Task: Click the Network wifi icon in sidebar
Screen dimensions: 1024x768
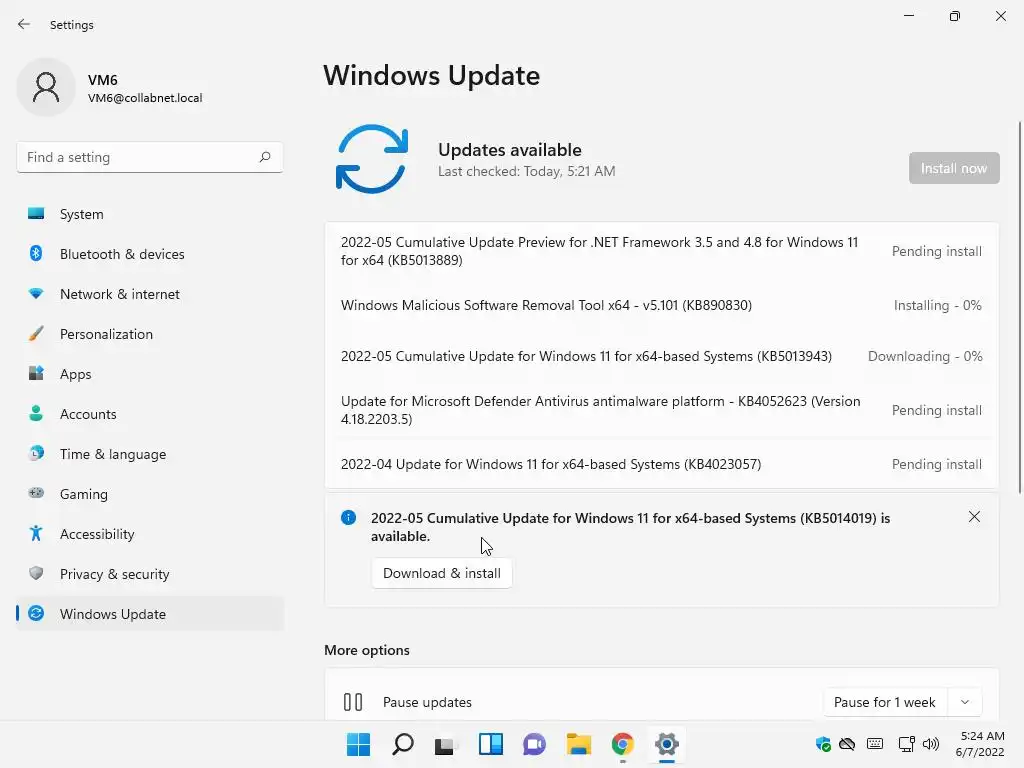Action: (x=36, y=294)
